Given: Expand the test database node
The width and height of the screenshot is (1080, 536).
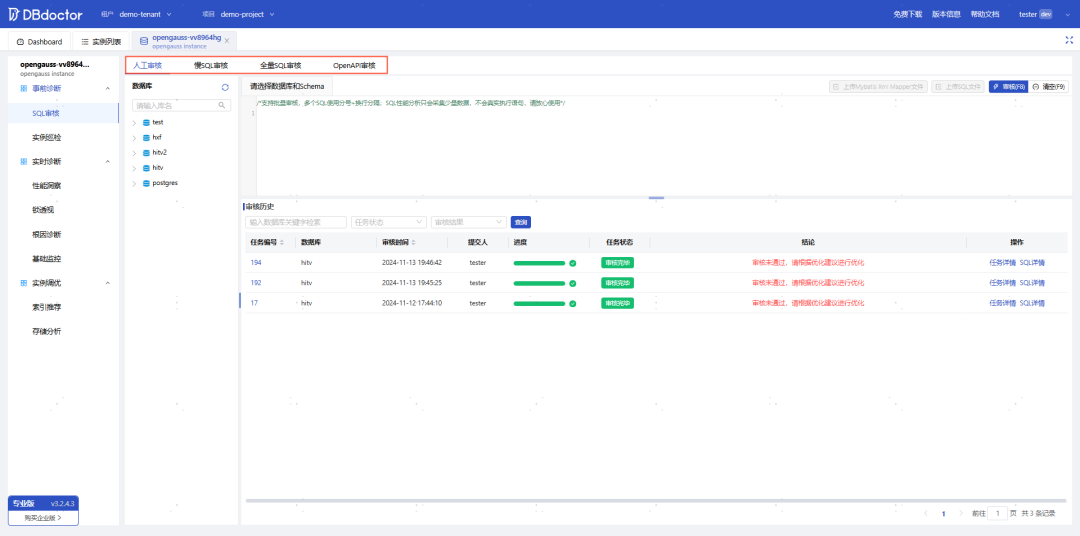Looking at the screenshot, I should (x=134, y=123).
